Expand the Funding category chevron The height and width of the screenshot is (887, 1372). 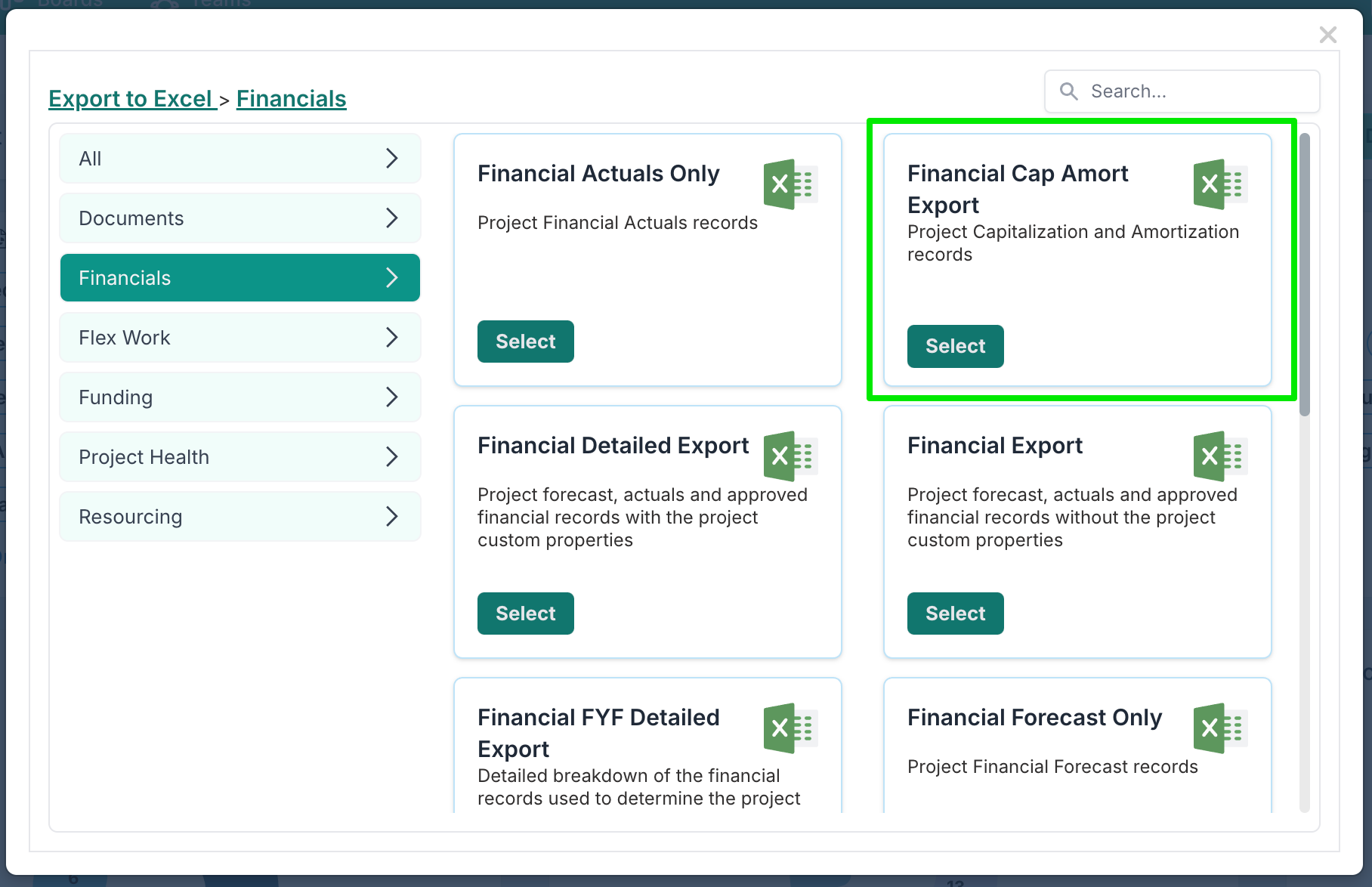pos(392,397)
